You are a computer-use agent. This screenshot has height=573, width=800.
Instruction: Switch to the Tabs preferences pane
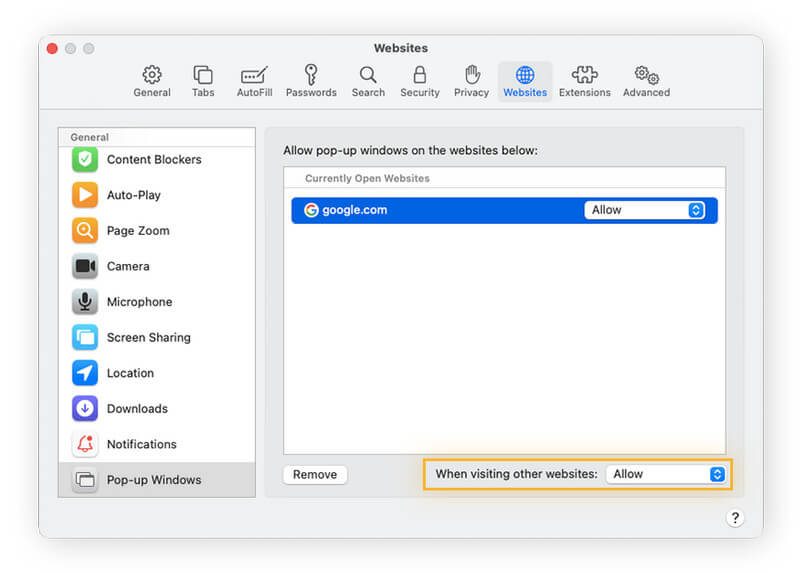[203, 81]
